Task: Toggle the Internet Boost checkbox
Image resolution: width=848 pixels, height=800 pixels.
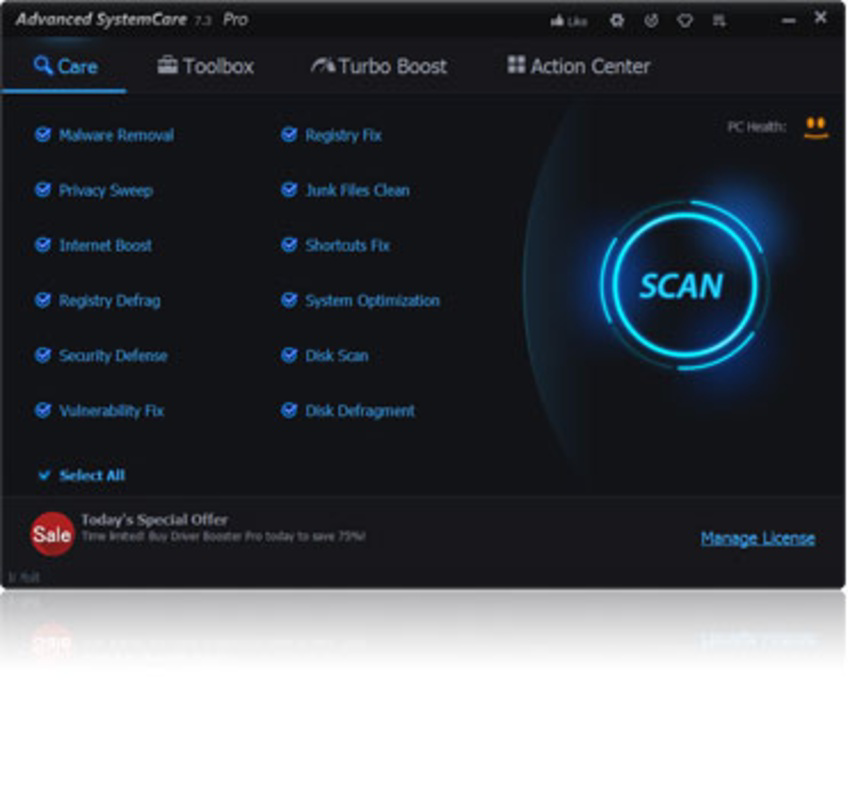Action: [43, 244]
